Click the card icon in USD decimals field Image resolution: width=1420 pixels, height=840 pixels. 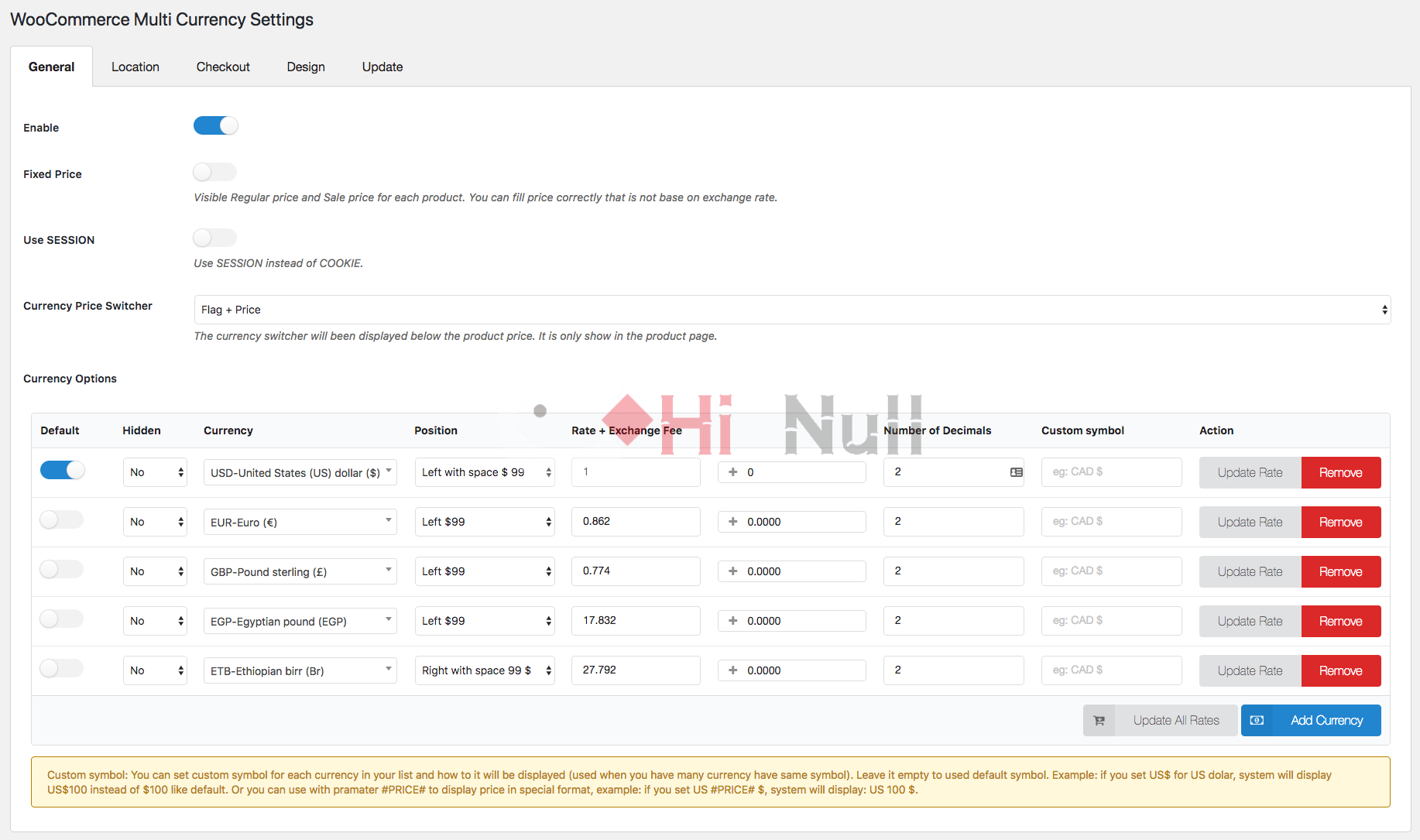(1016, 472)
